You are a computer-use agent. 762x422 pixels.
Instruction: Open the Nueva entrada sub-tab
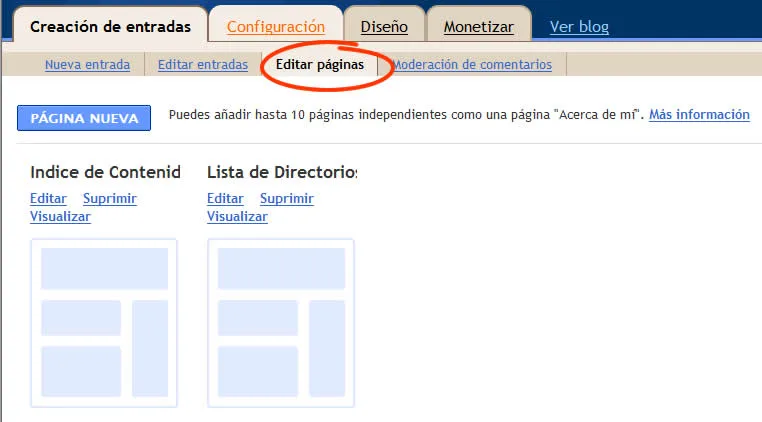click(x=87, y=64)
